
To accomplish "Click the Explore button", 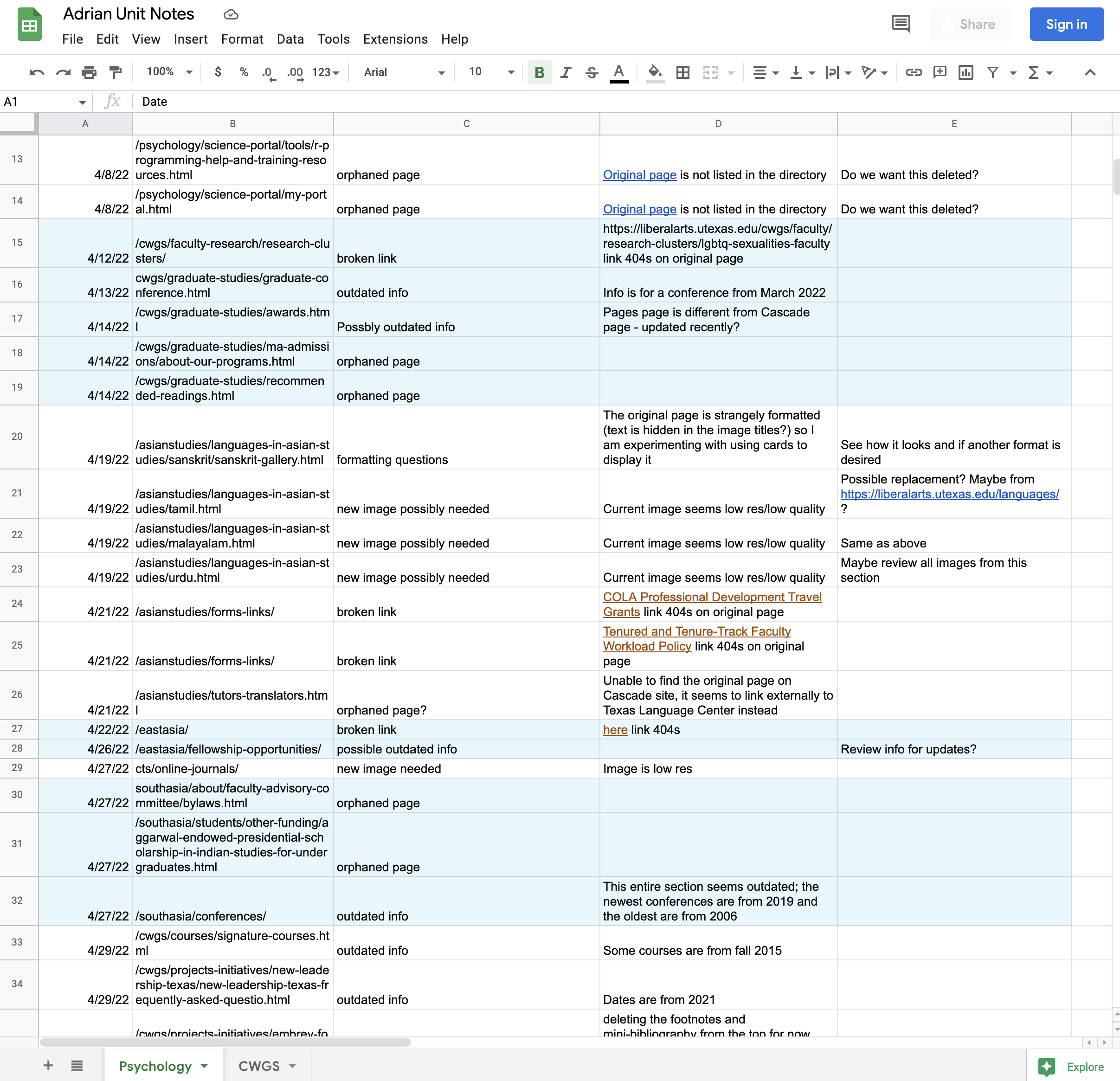I will pyautogui.click(x=1072, y=1066).
